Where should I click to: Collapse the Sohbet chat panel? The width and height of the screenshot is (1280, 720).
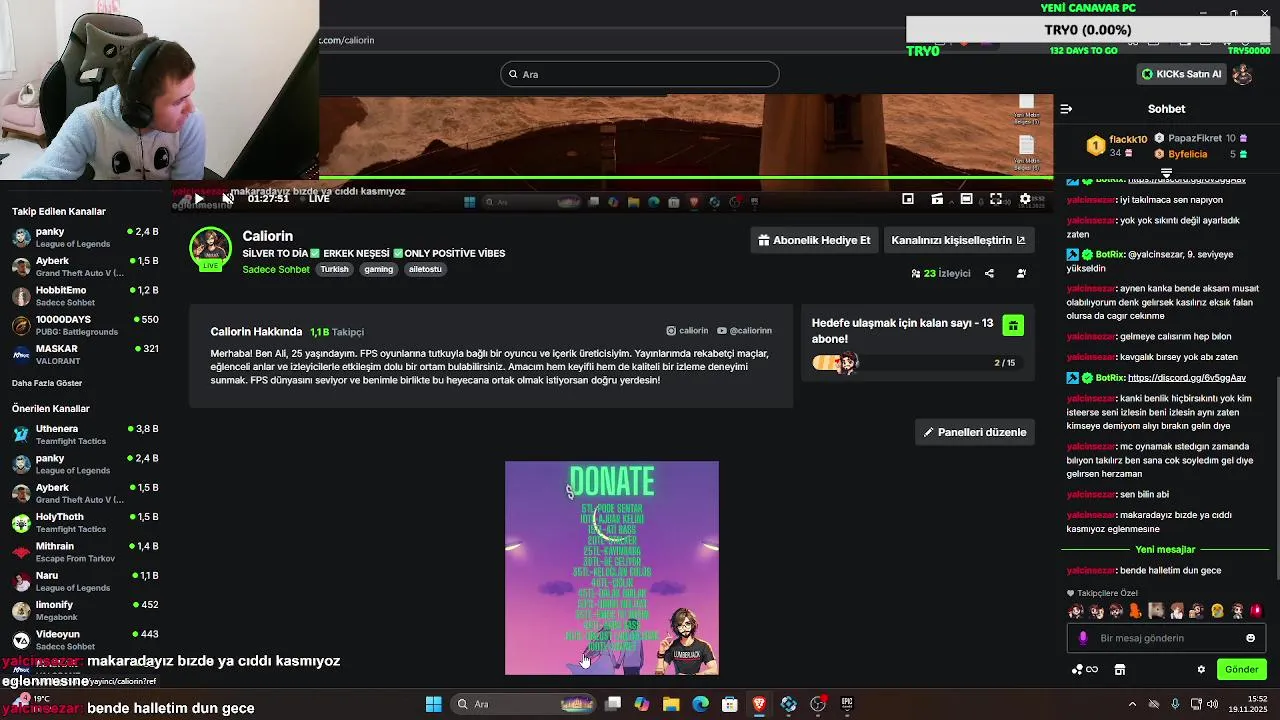(x=1066, y=109)
